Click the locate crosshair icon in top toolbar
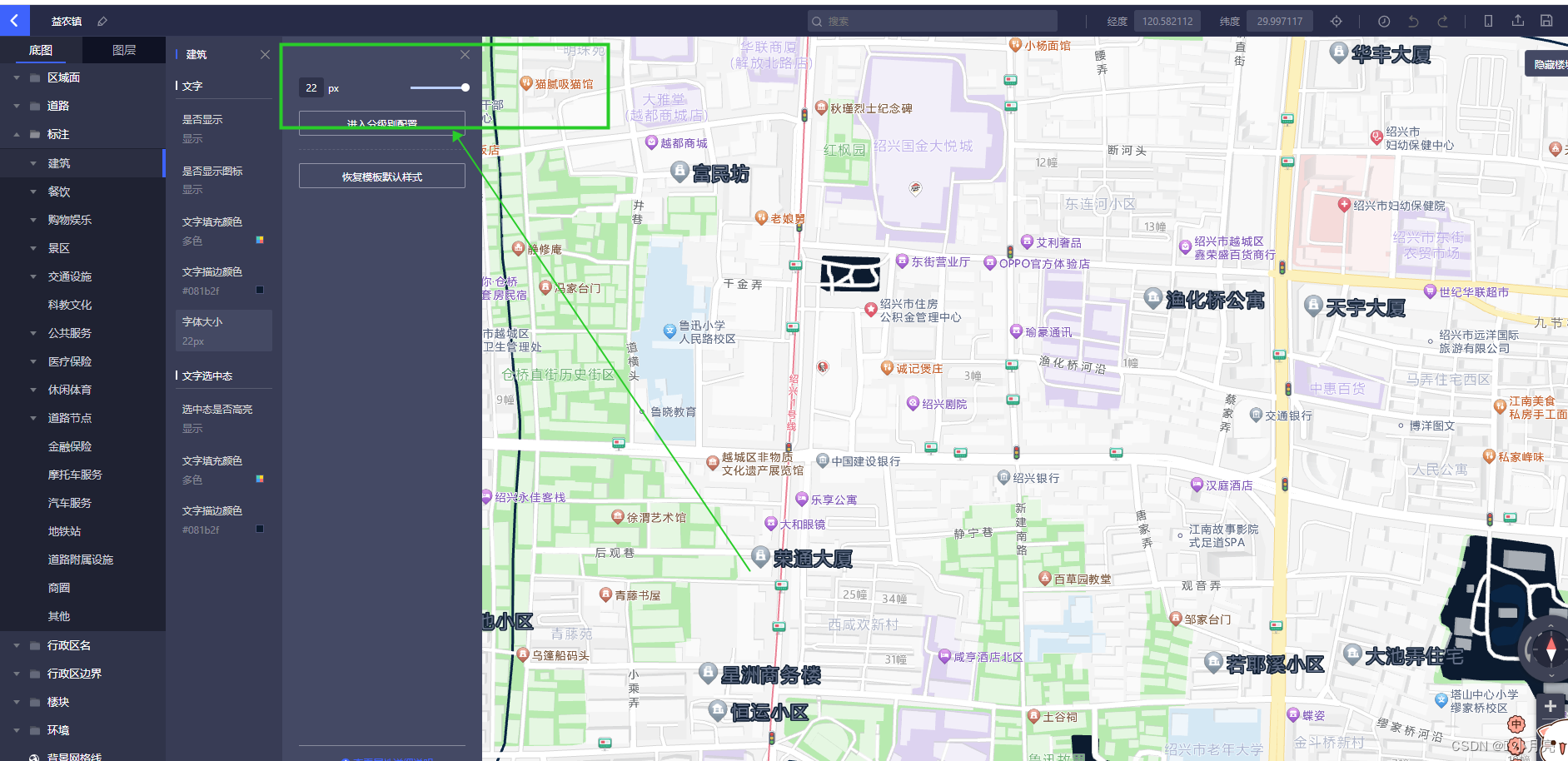The height and width of the screenshot is (761, 1568). click(1336, 21)
